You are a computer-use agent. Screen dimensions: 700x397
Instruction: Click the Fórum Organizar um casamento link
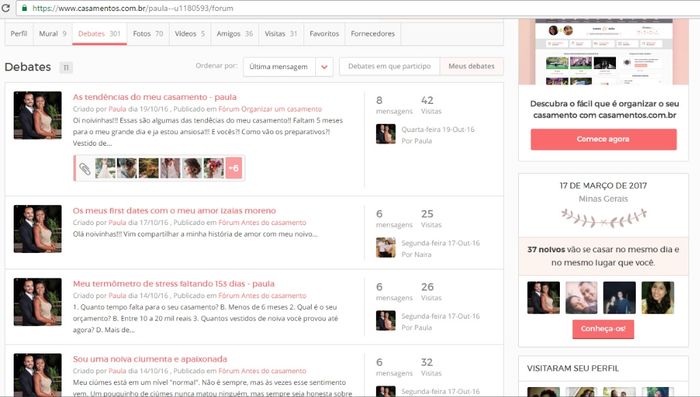pos(270,109)
